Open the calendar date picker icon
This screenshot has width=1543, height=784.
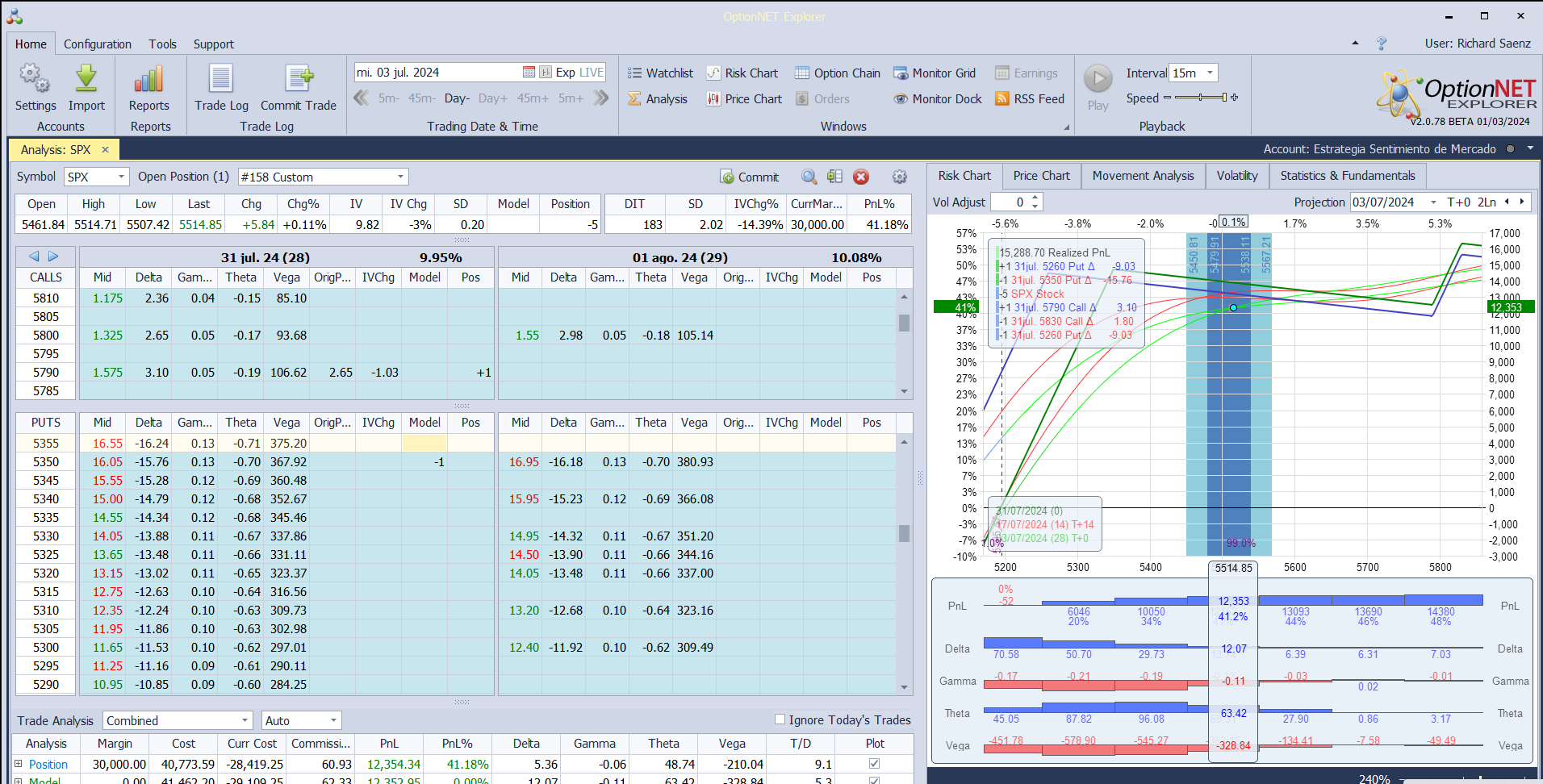point(529,73)
